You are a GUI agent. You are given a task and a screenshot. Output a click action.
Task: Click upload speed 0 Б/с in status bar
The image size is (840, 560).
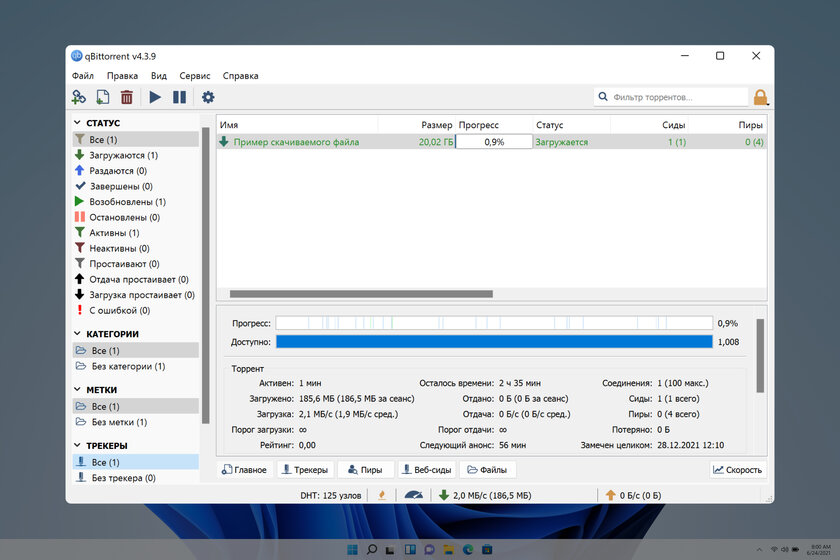pos(634,495)
